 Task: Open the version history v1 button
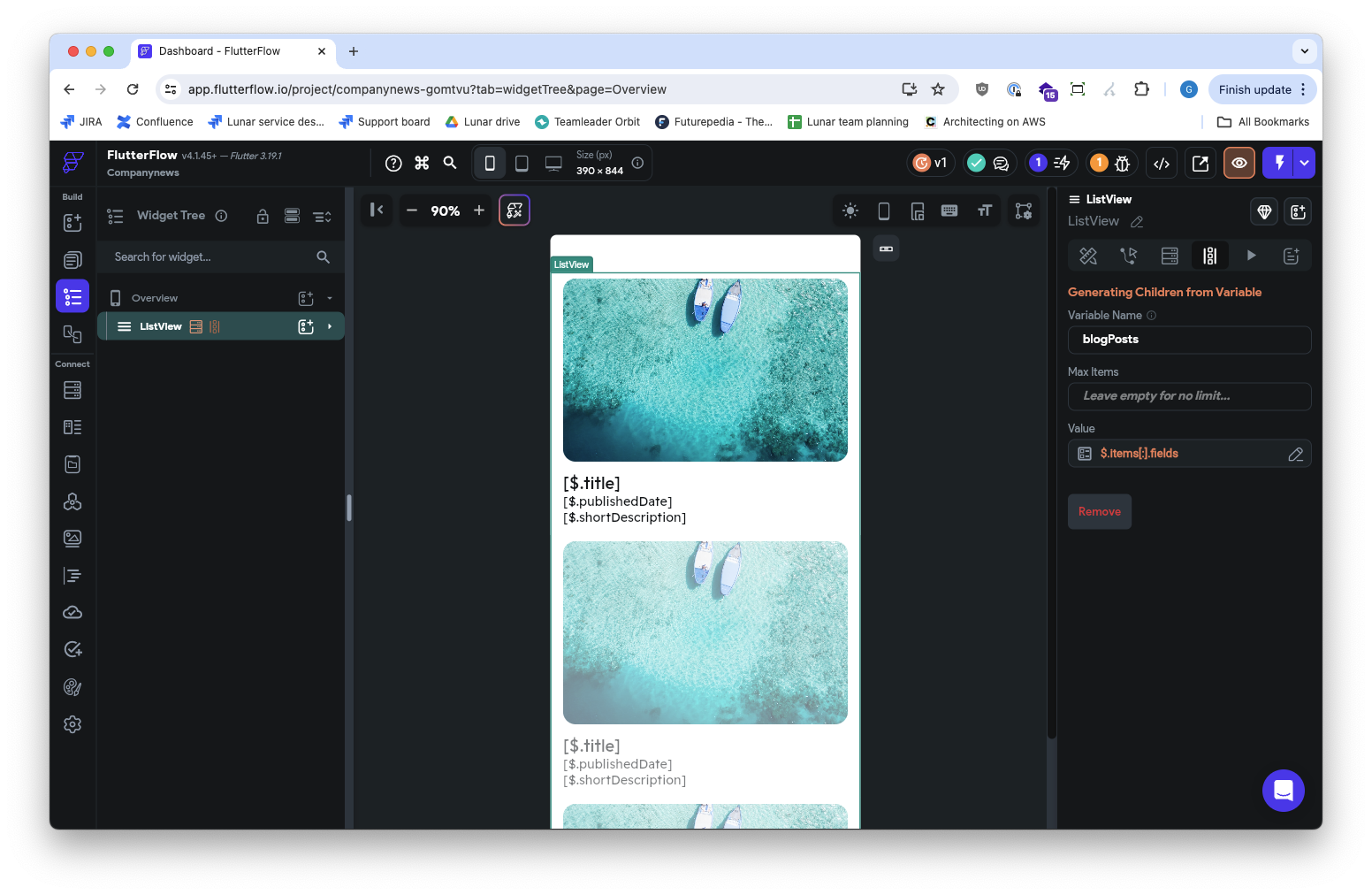(x=931, y=163)
